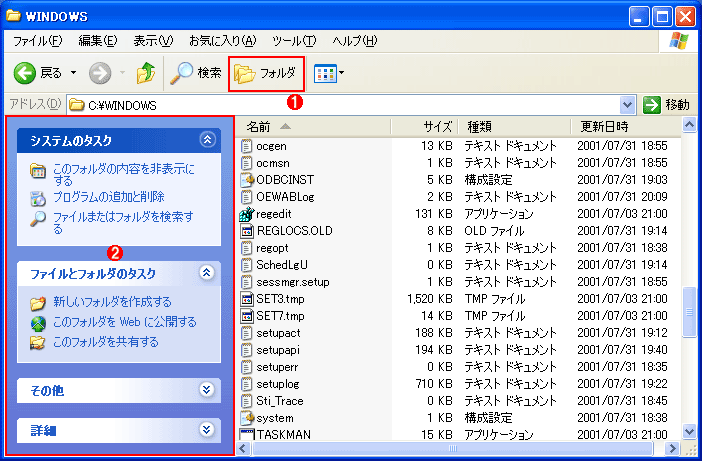Click the vertical scrollbar thumb
Image resolution: width=702 pixels, height=461 pixels.
689,312
